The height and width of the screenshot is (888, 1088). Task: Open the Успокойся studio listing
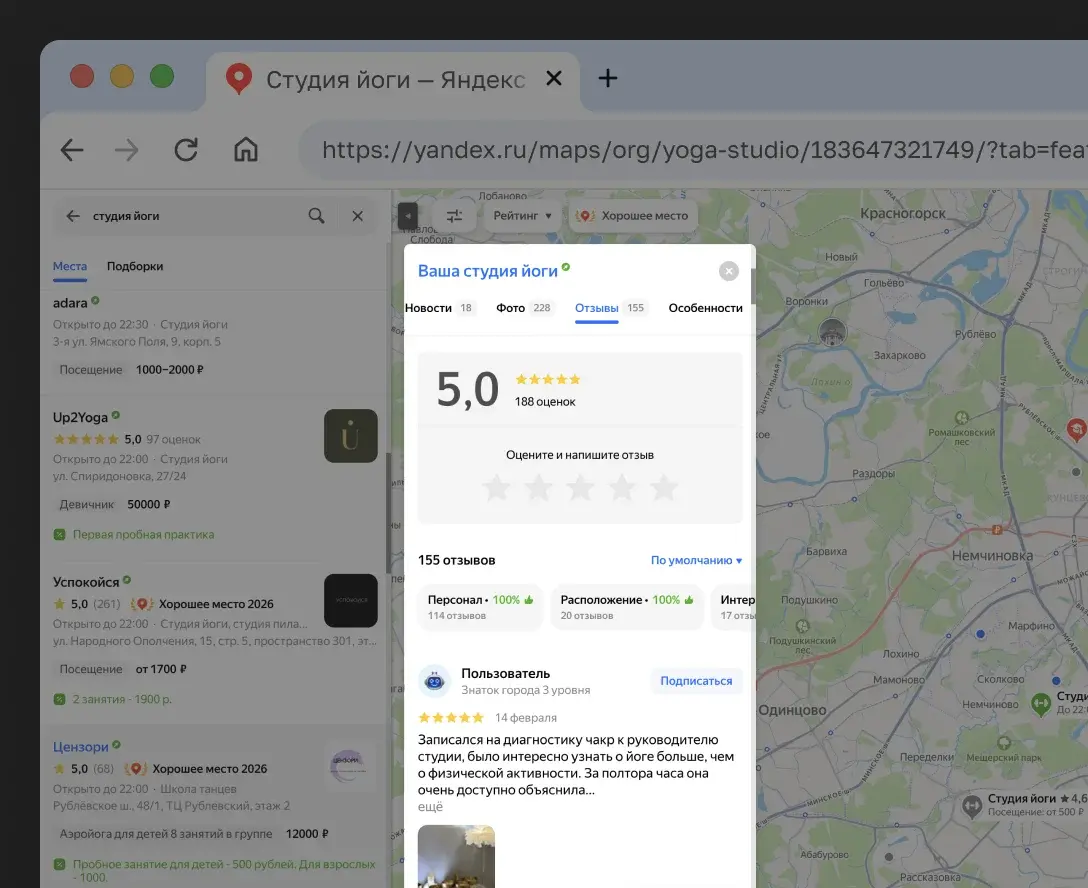coord(86,582)
